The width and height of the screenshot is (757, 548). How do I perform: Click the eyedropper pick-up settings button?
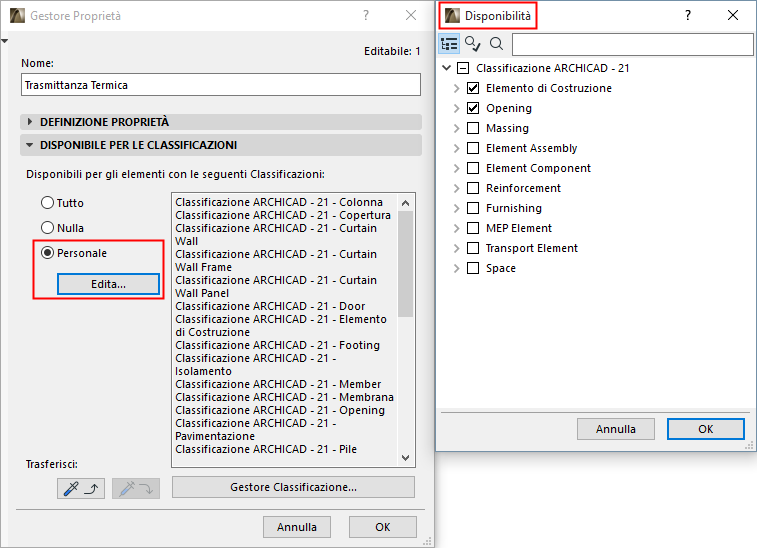[81, 488]
